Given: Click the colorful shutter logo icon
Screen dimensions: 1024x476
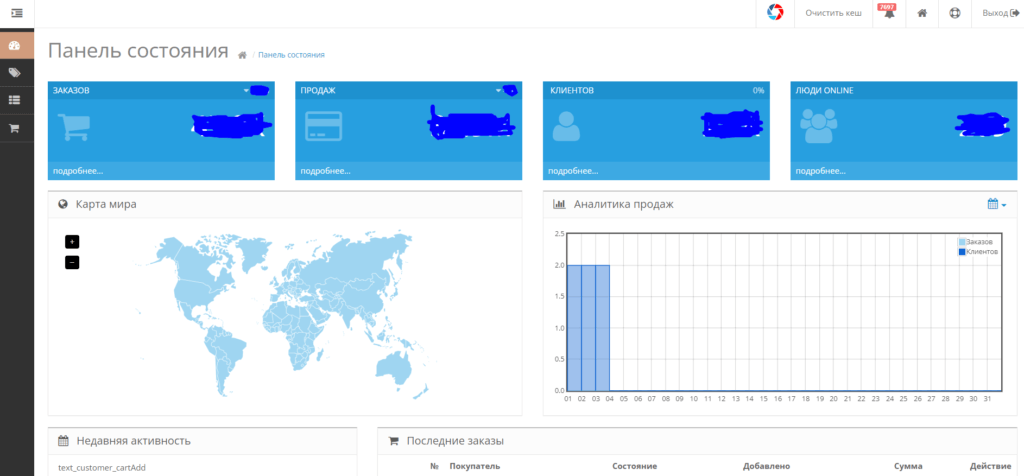Looking at the screenshot, I should pyautogui.click(x=775, y=12).
